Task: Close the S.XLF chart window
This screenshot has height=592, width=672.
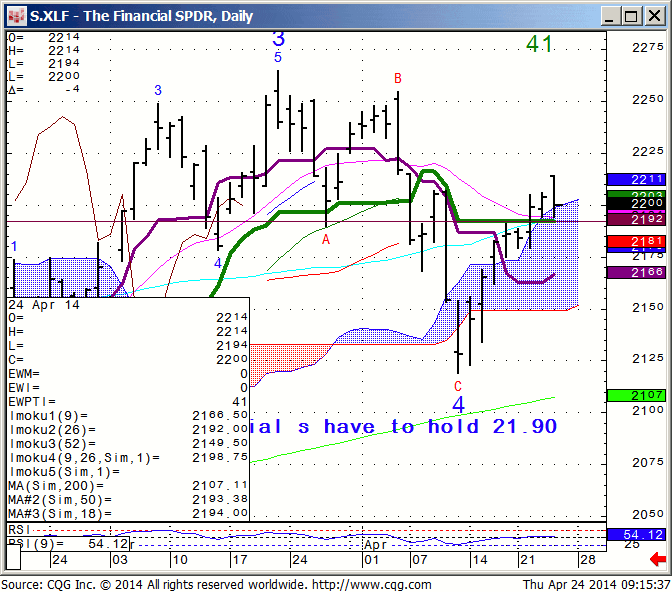Action: [654, 16]
